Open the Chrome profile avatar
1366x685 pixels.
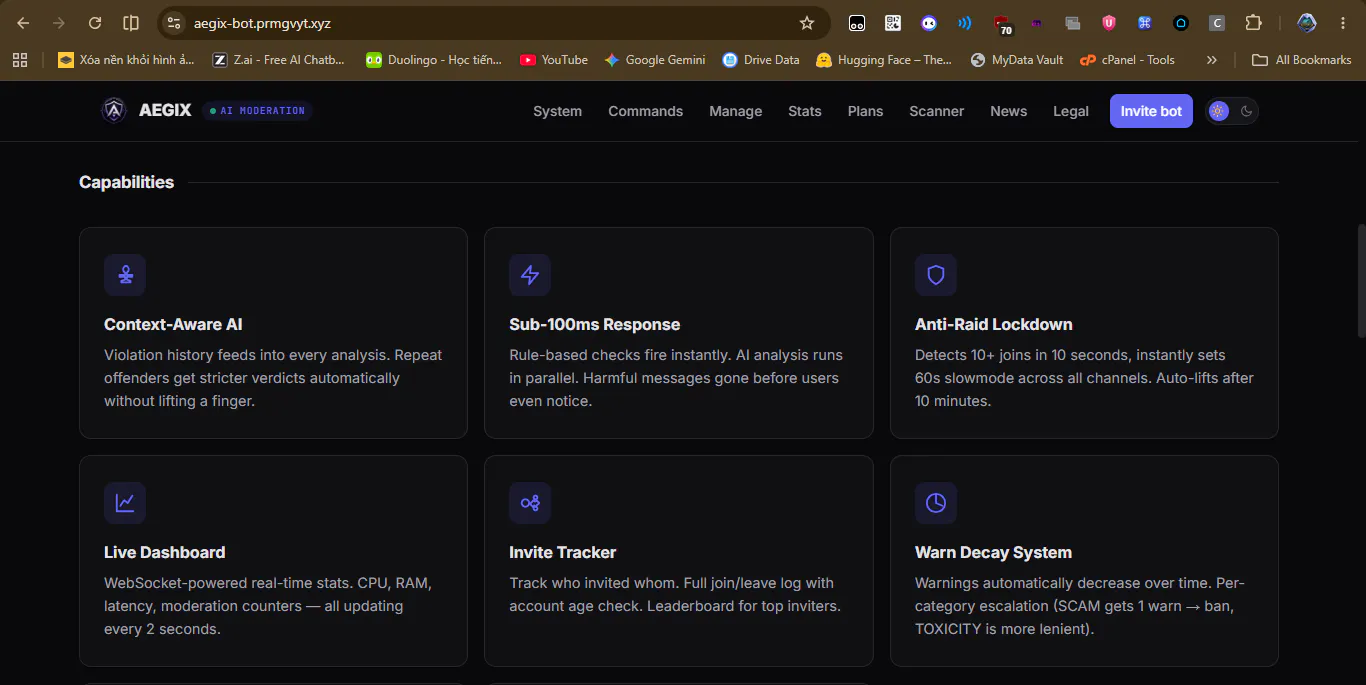(1307, 23)
